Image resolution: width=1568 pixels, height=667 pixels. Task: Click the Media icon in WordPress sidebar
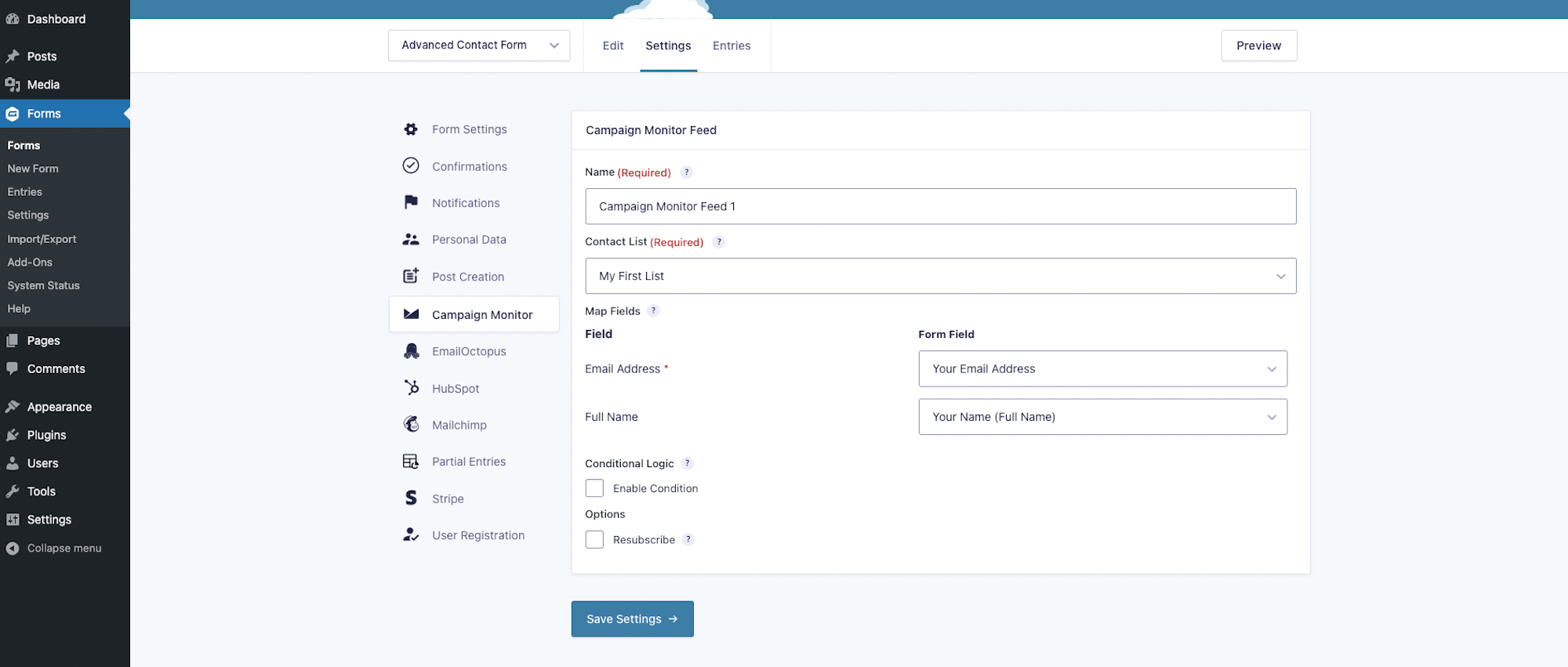[x=13, y=85]
